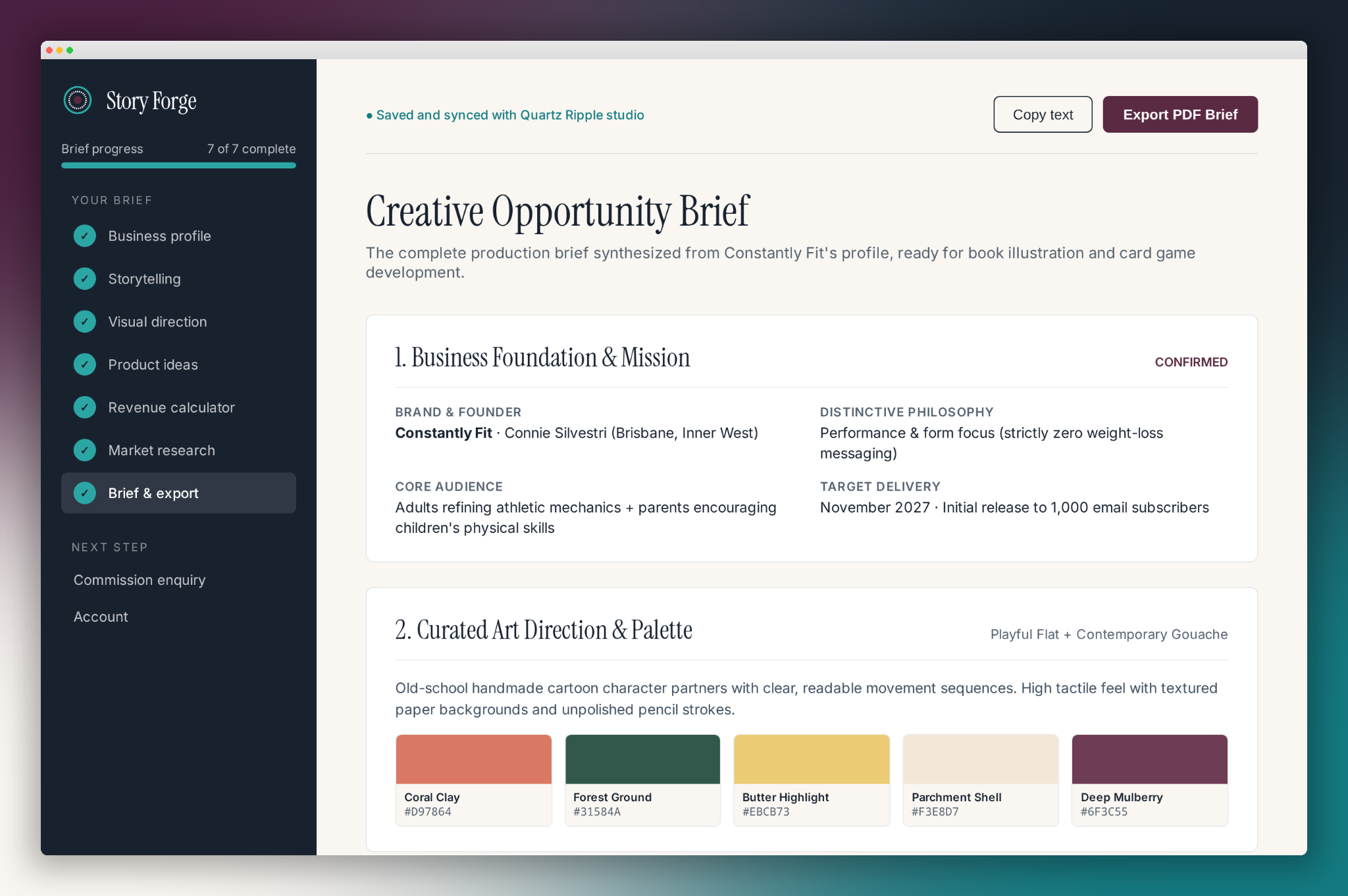Click the Visual direction checkmark icon

[x=85, y=322]
